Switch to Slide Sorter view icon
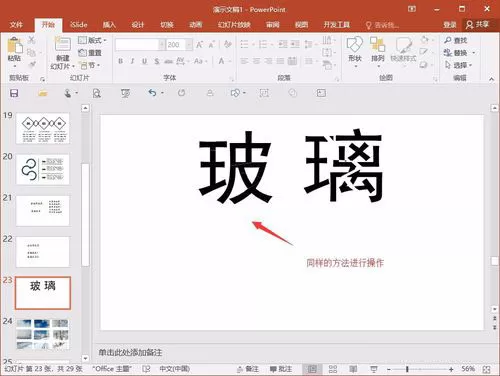The width and height of the screenshot is (500, 376). 333,369
